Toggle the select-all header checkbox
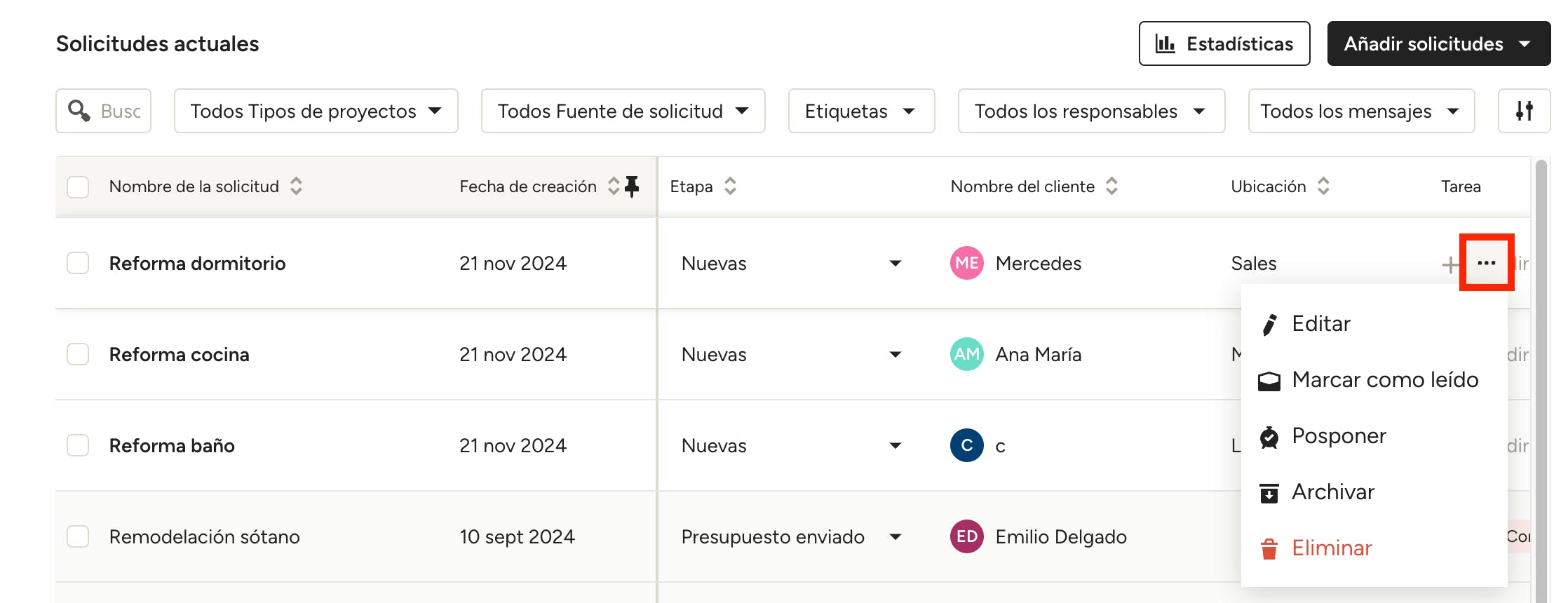This screenshot has height=603, width=1568. tap(78, 187)
